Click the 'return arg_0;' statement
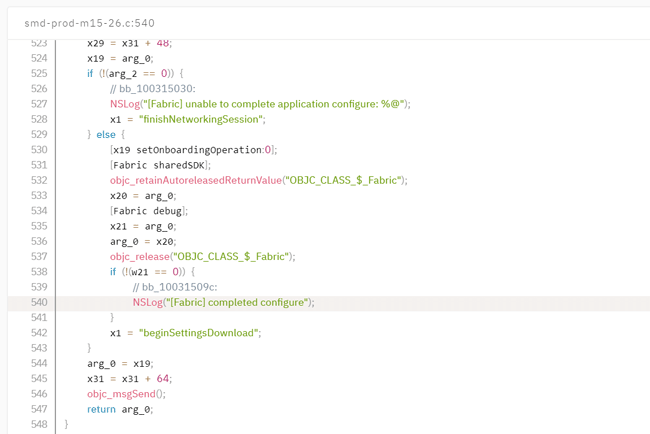 click(x=120, y=410)
